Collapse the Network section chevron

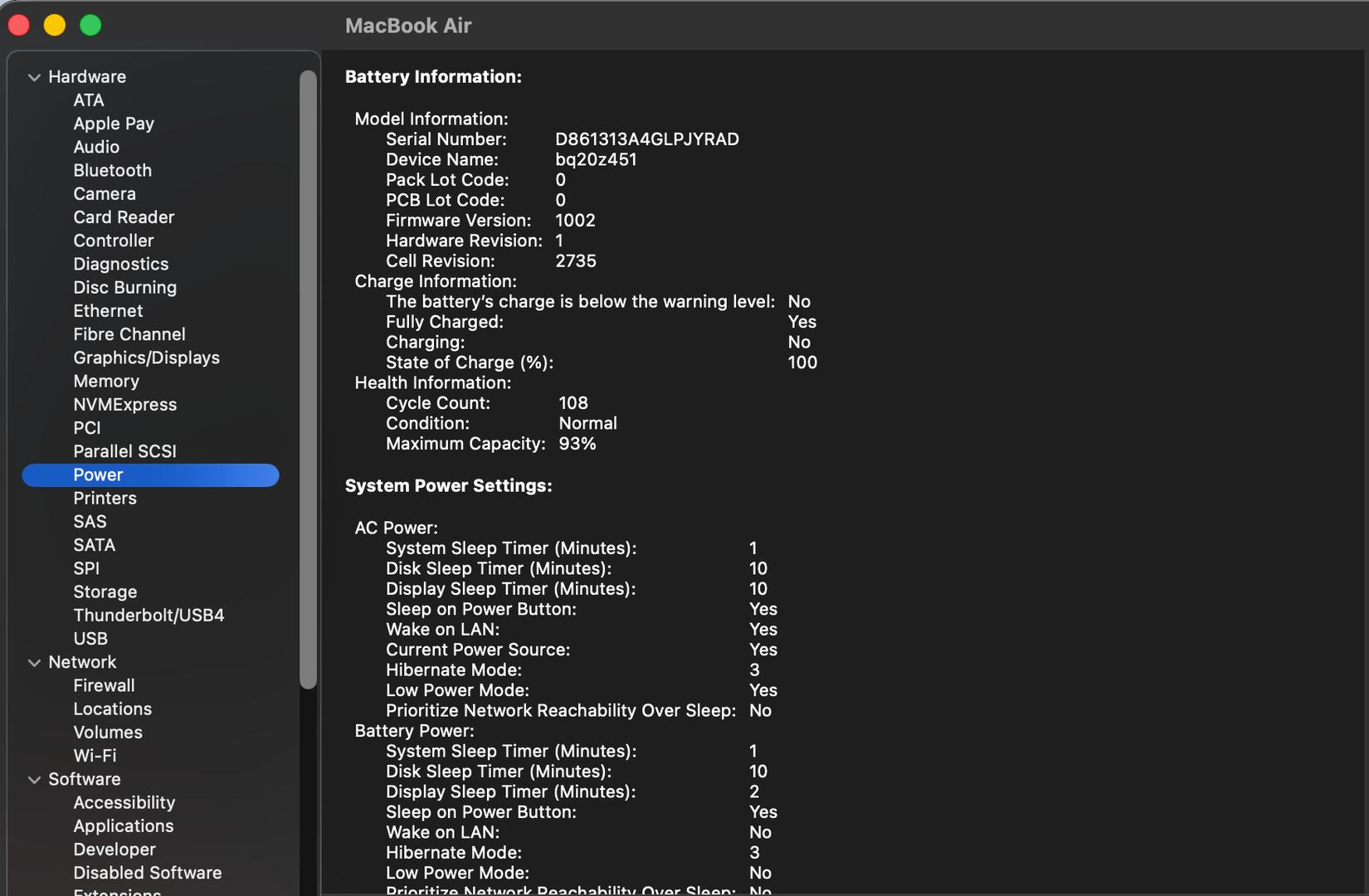click(x=34, y=663)
